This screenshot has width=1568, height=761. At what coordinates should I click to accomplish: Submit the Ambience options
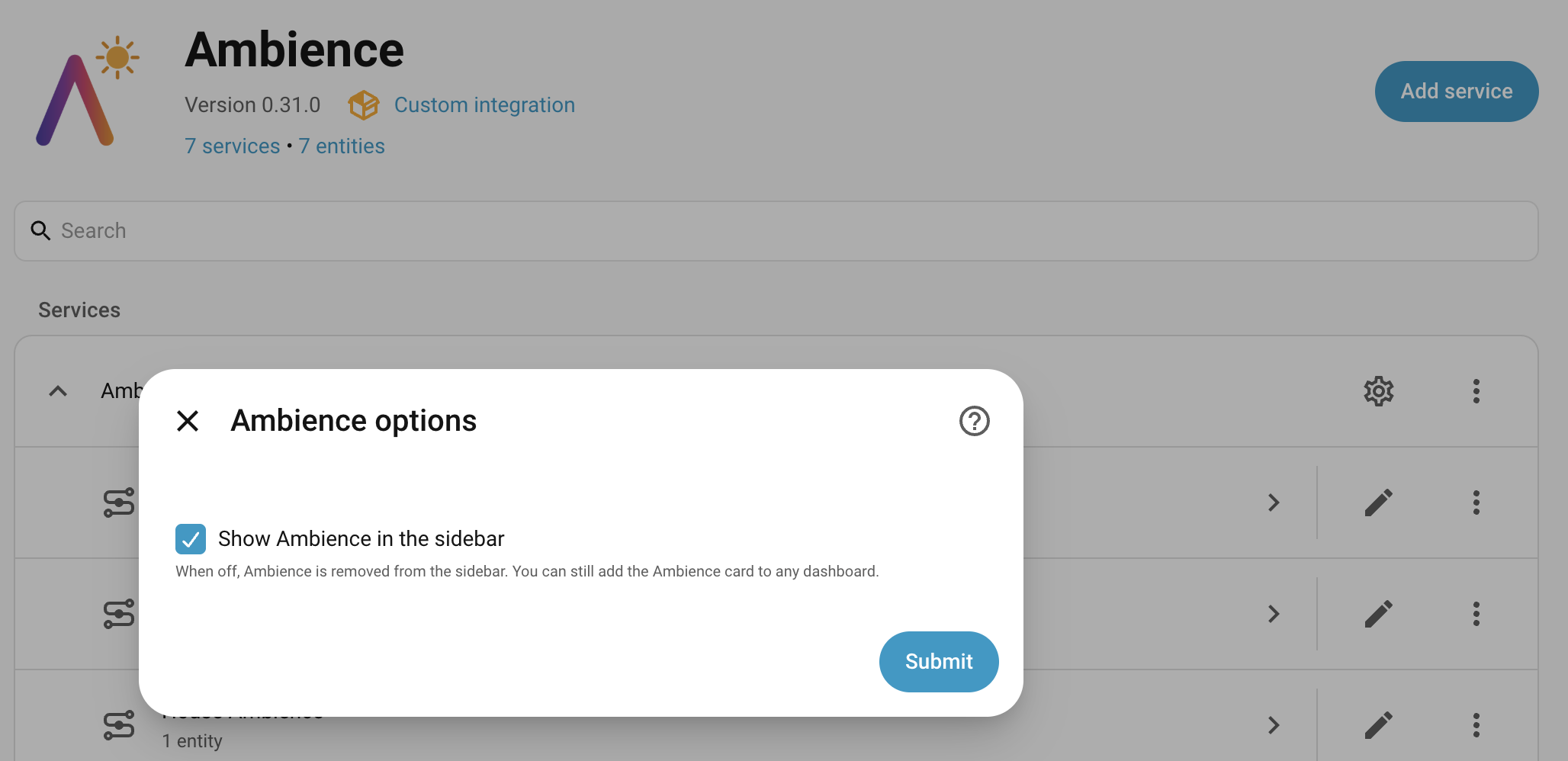pos(939,662)
